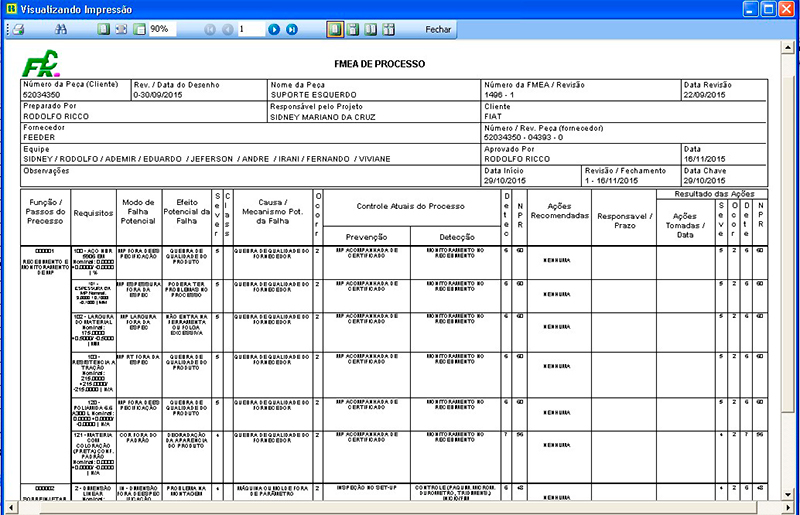Click the FEEDER supplier value

(39, 137)
